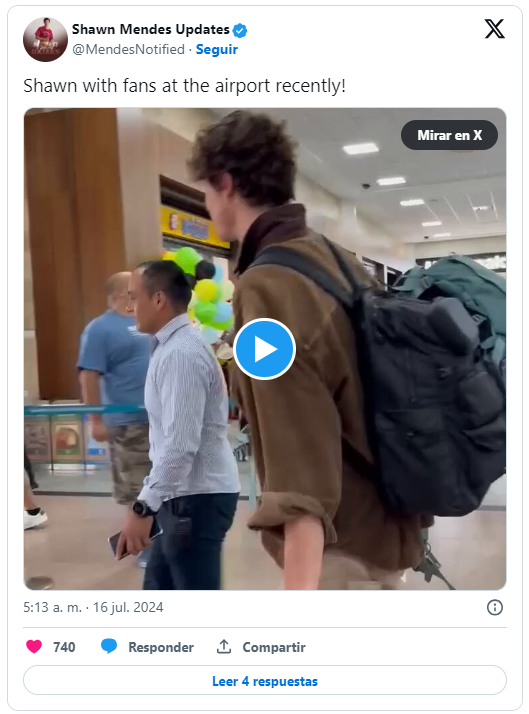The width and height of the screenshot is (529, 714).
Task: Open the 16 jul. 2024 timestamp
Action: tap(128, 607)
